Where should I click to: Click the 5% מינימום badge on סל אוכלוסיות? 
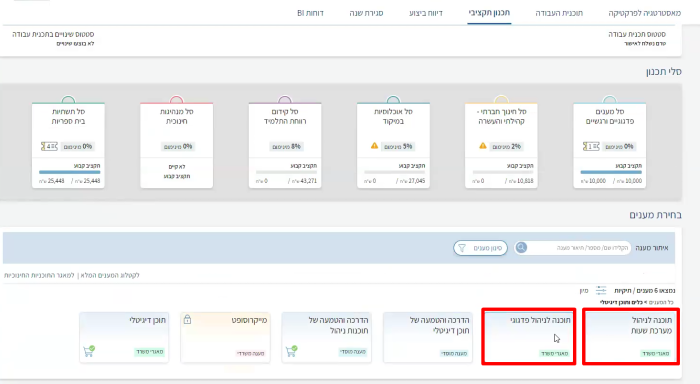click(x=398, y=146)
